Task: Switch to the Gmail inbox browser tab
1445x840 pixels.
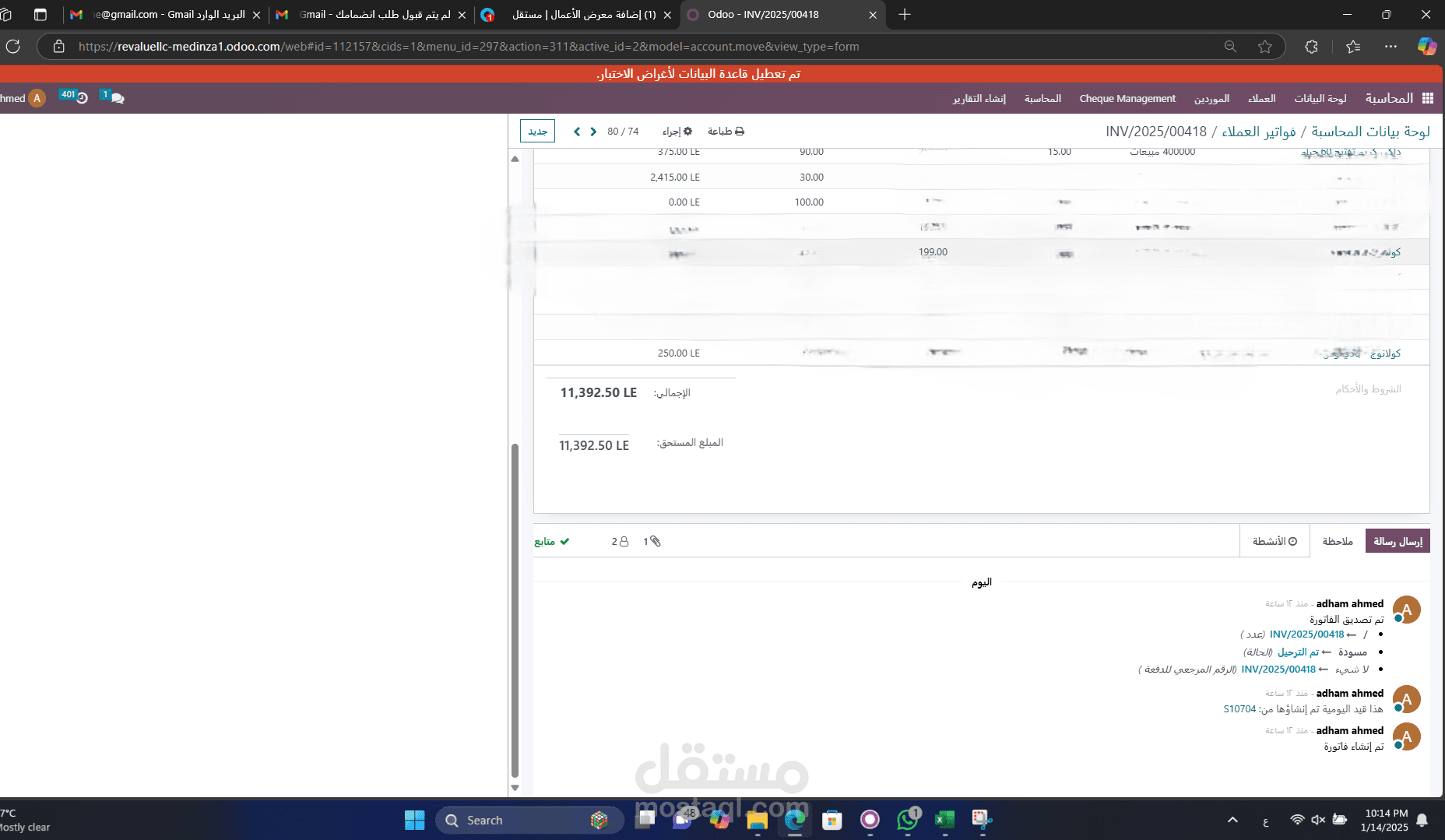Action: click(165, 15)
